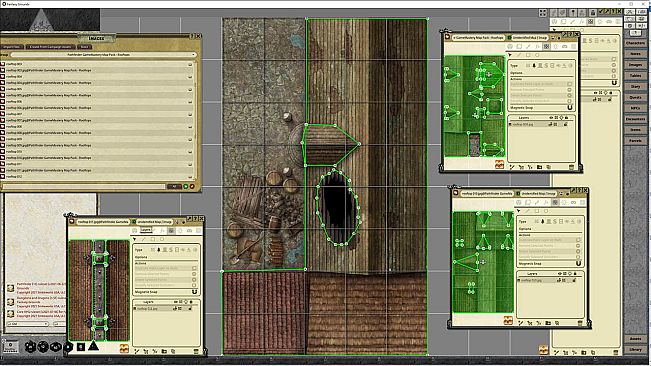Toggle Magnetic Snap in lower-right image window
The image size is (651, 366).
pyautogui.click(x=578, y=264)
